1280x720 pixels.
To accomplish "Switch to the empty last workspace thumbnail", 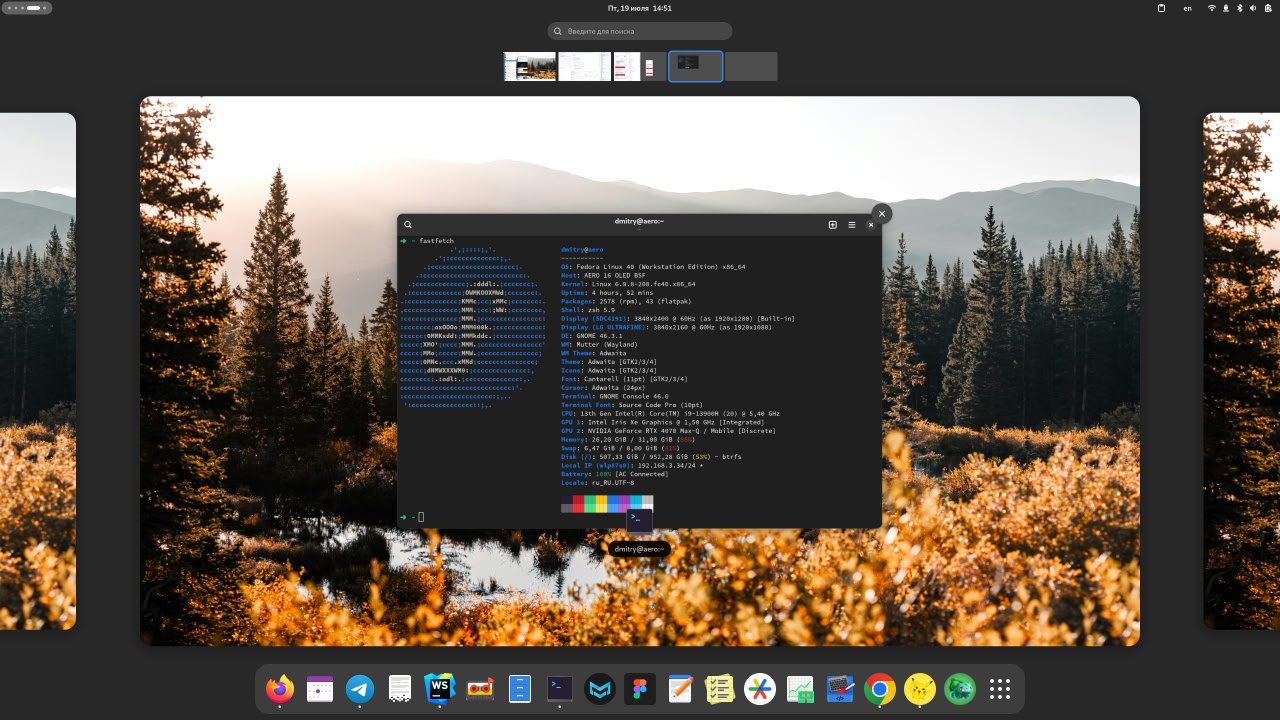I will pos(751,66).
